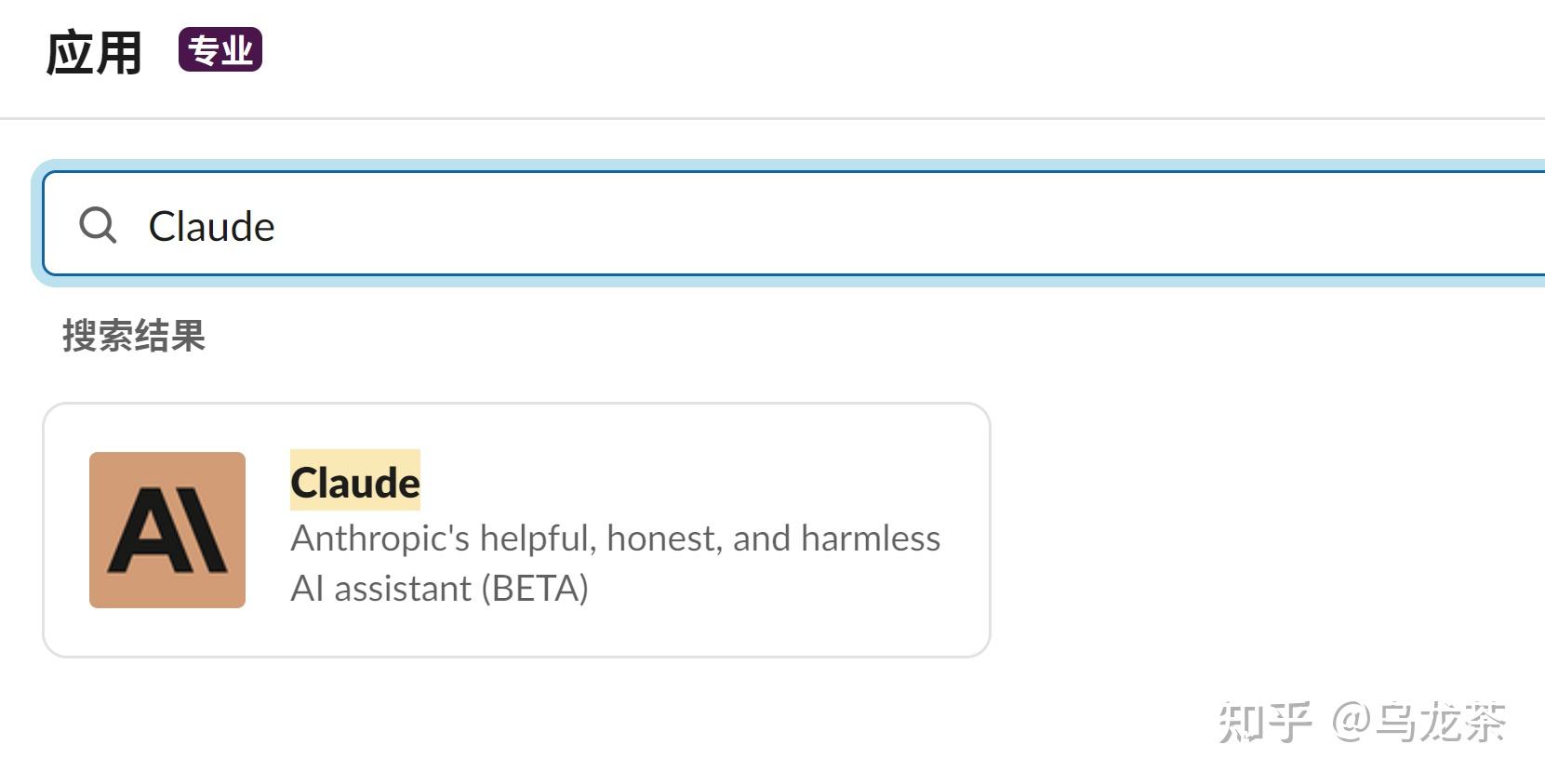Click the purple "专业" plan badge
The image size is (1545, 784).
tap(220, 50)
